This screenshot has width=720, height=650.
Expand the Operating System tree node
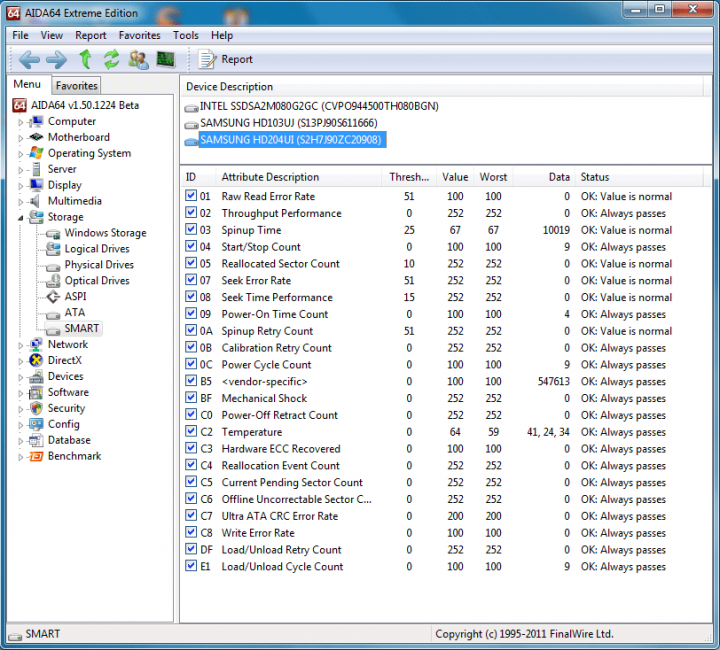click(x=21, y=154)
